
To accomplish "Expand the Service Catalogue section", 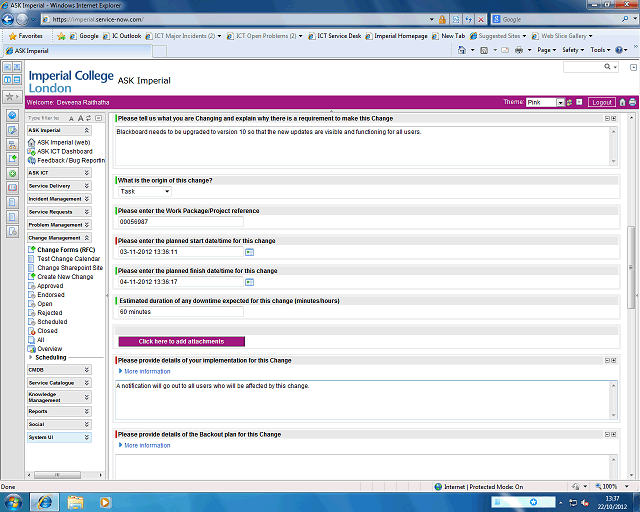I will tap(87, 383).
